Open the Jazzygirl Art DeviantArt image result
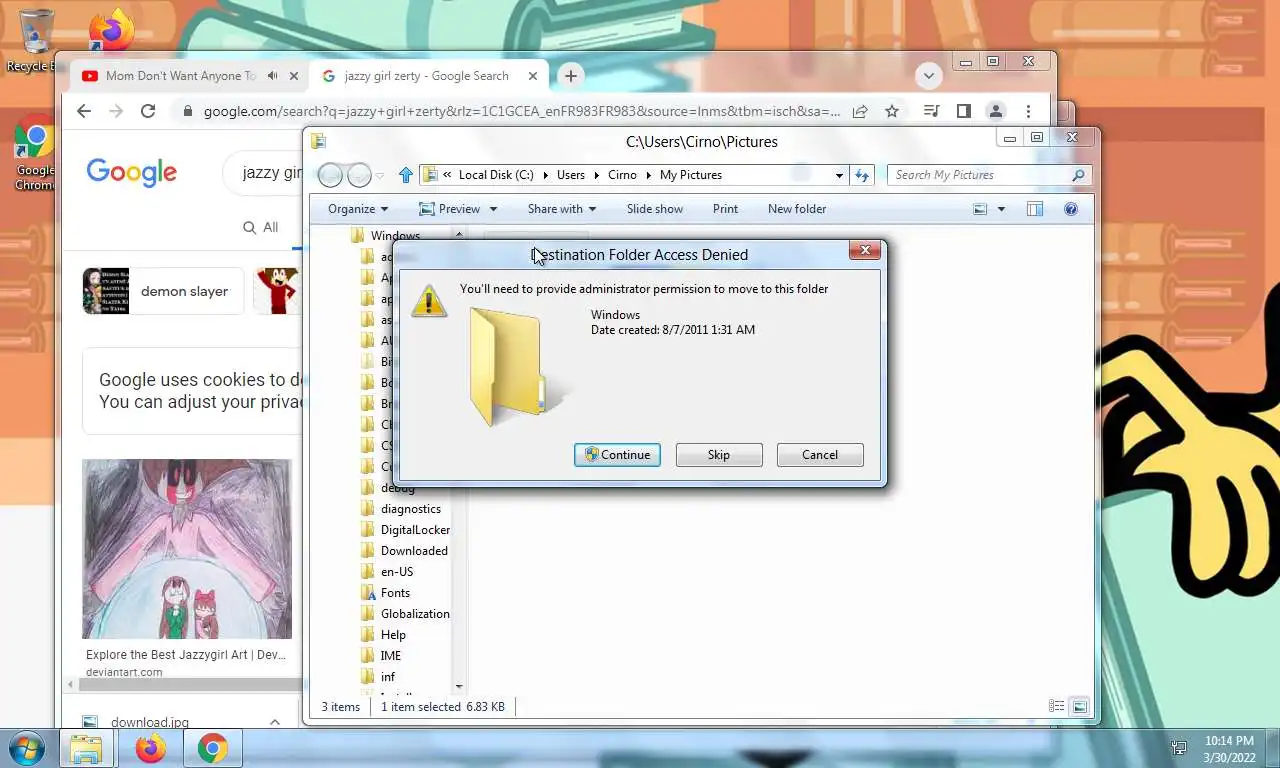 187,549
